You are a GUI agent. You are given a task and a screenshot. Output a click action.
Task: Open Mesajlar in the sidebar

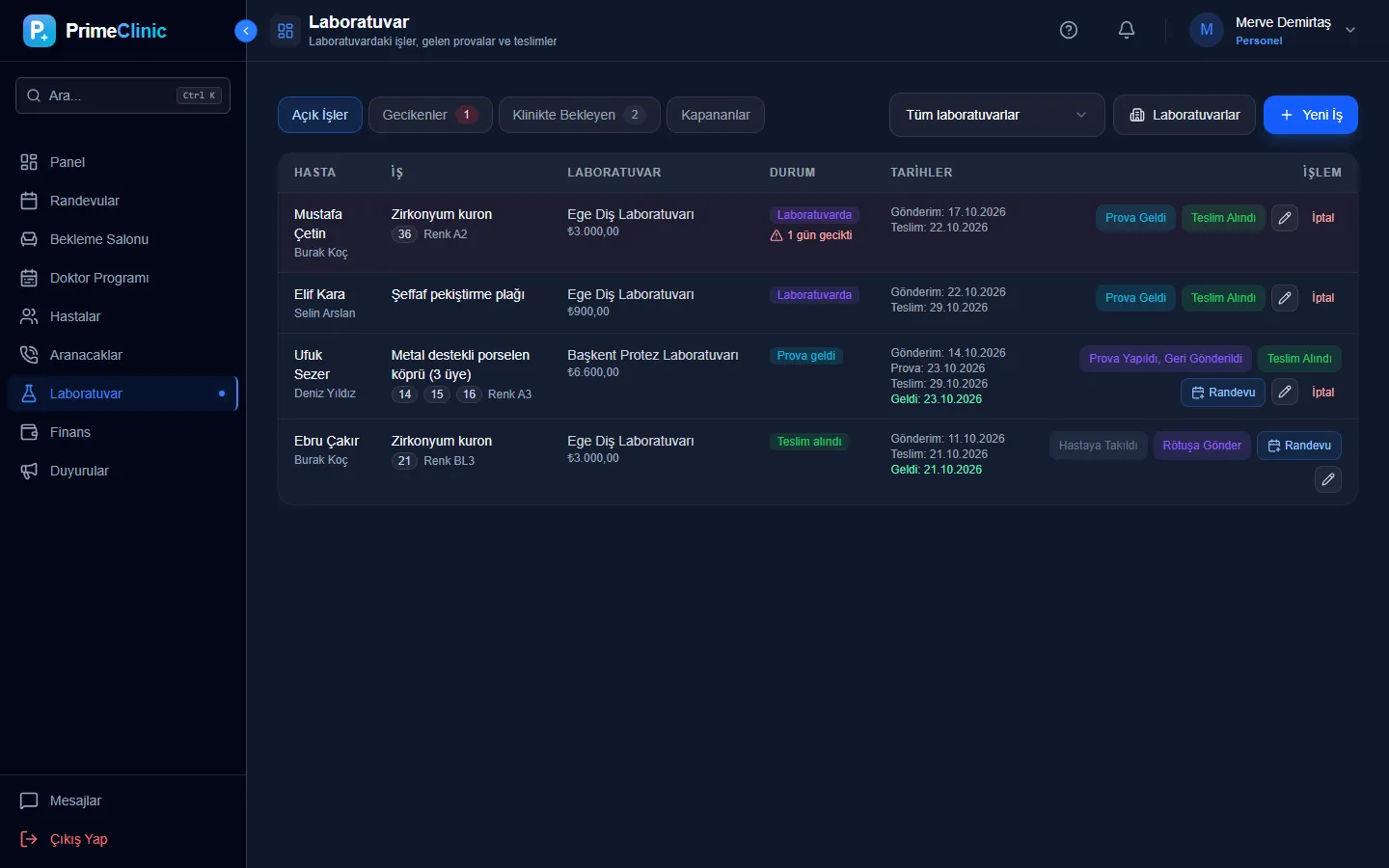123,800
